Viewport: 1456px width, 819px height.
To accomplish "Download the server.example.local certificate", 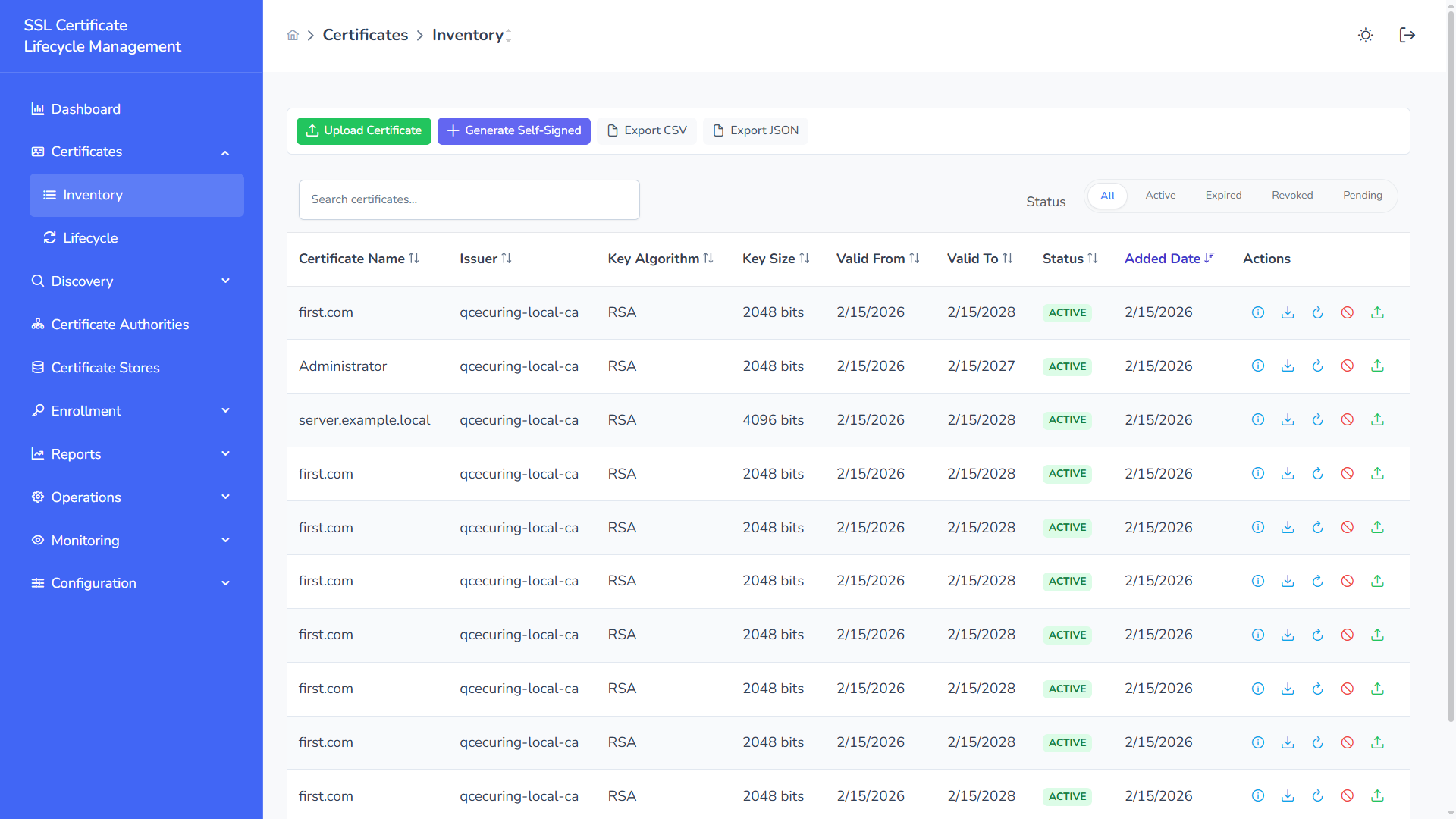I will [1288, 419].
